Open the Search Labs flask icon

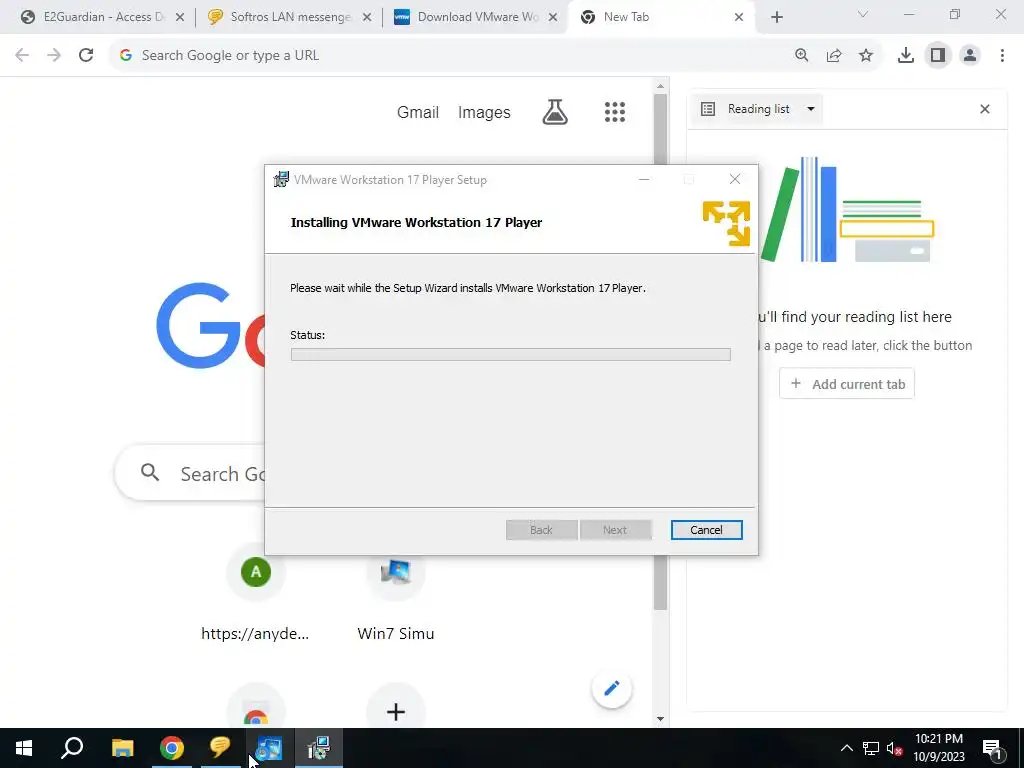[555, 112]
